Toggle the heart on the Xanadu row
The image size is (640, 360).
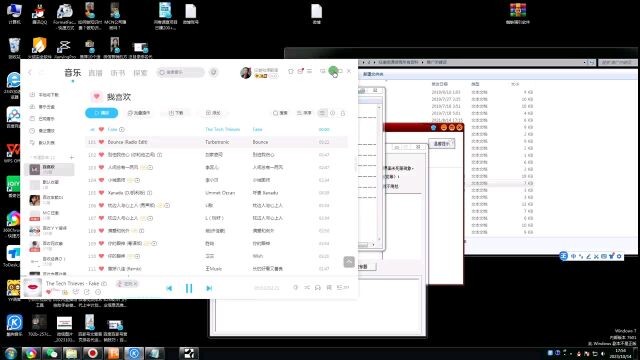tap(101, 193)
